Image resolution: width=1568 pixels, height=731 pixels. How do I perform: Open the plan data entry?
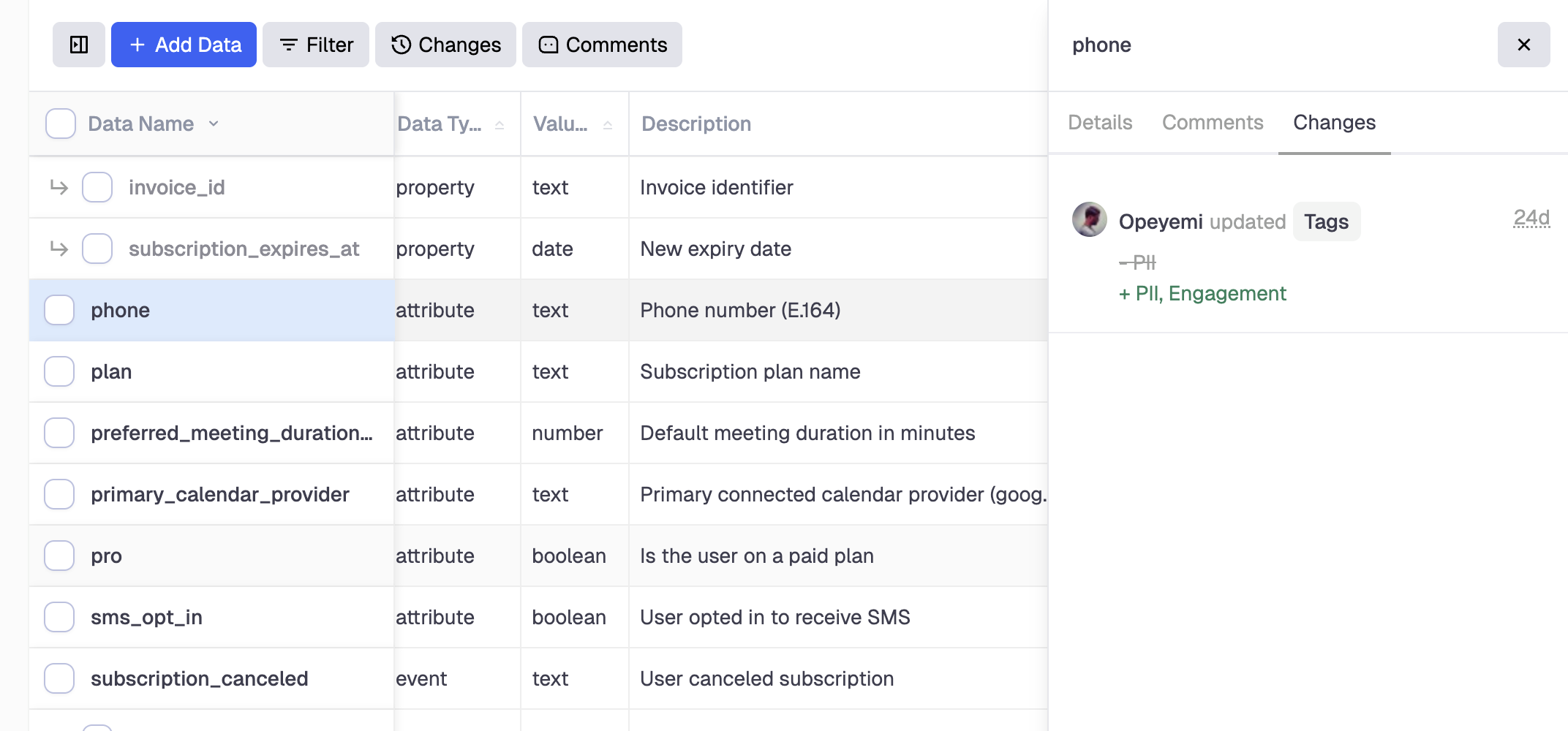pos(111,371)
